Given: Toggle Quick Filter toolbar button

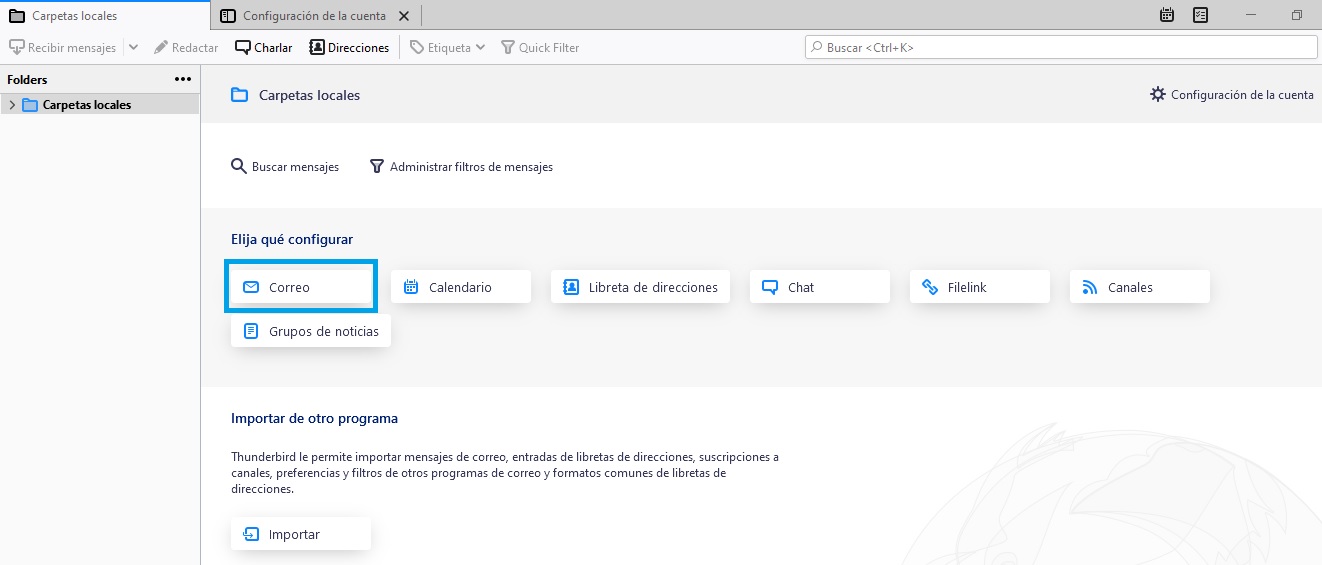Looking at the screenshot, I should (540, 47).
